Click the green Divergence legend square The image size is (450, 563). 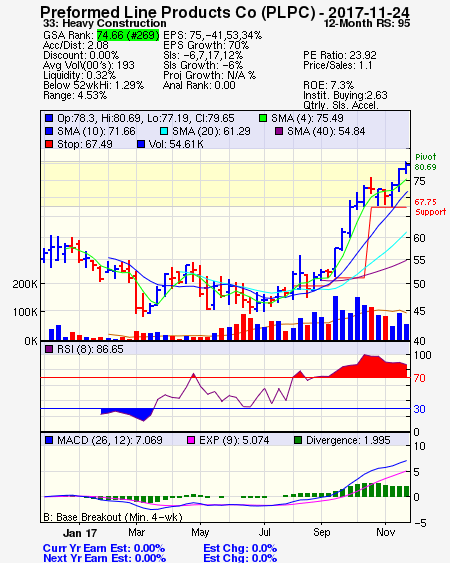pyautogui.click(x=298, y=440)
